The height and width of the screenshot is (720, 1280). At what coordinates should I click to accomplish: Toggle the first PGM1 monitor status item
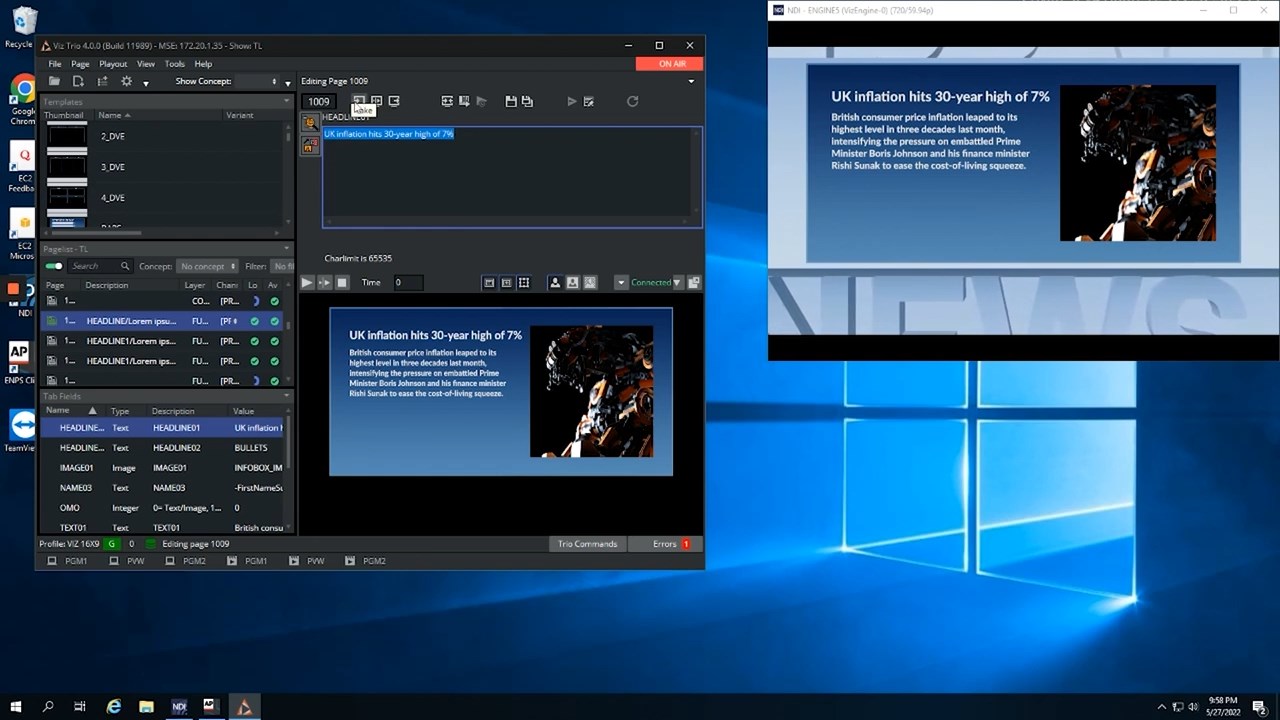[x=68, y=561]
